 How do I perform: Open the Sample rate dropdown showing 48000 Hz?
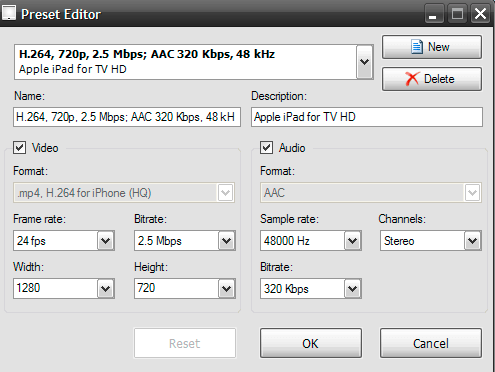tap(353, 241)
